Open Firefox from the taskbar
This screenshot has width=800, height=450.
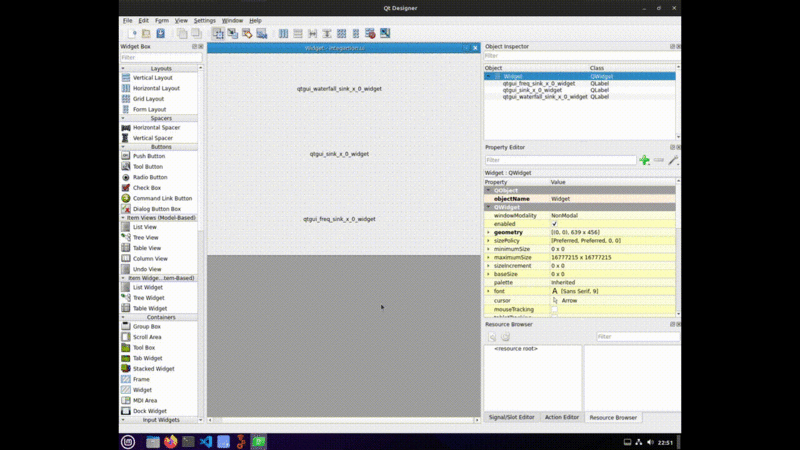coord(170,442)
